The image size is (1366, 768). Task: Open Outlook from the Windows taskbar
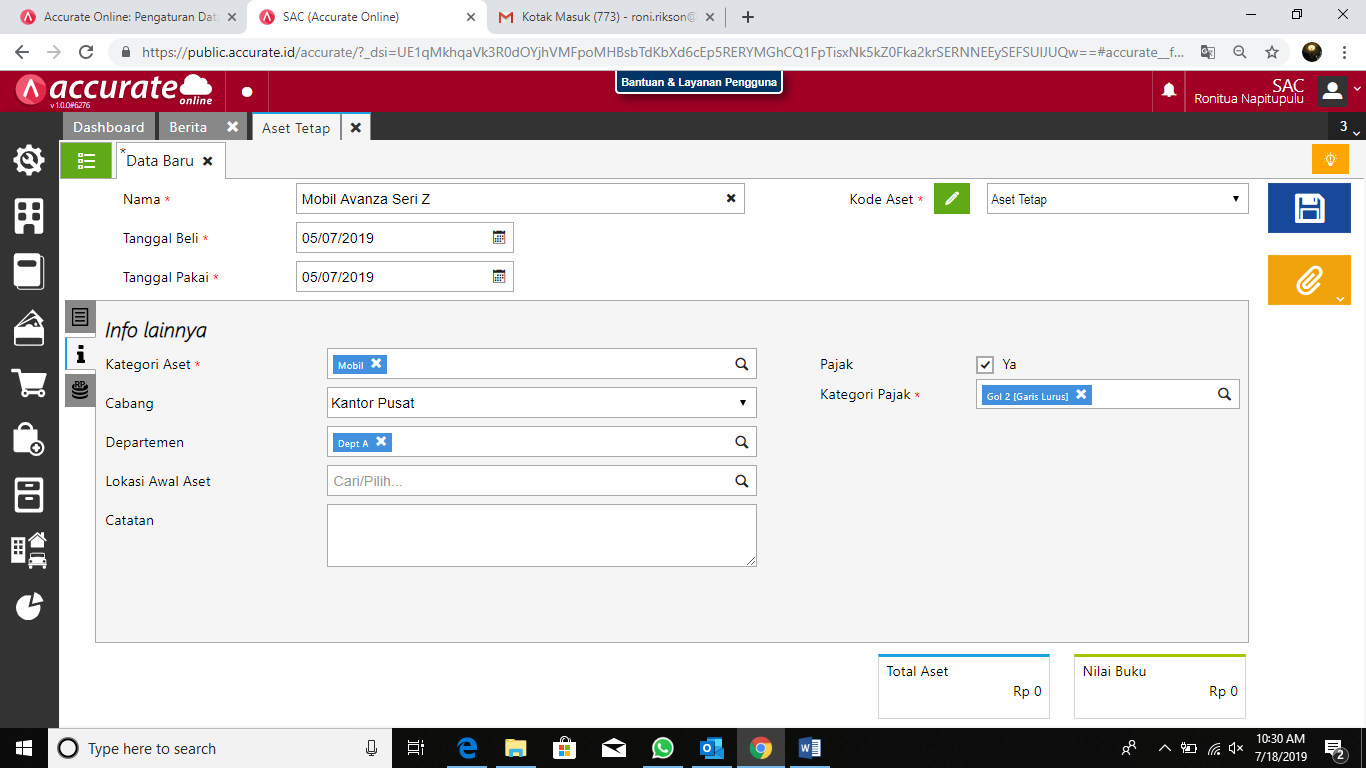711,748
